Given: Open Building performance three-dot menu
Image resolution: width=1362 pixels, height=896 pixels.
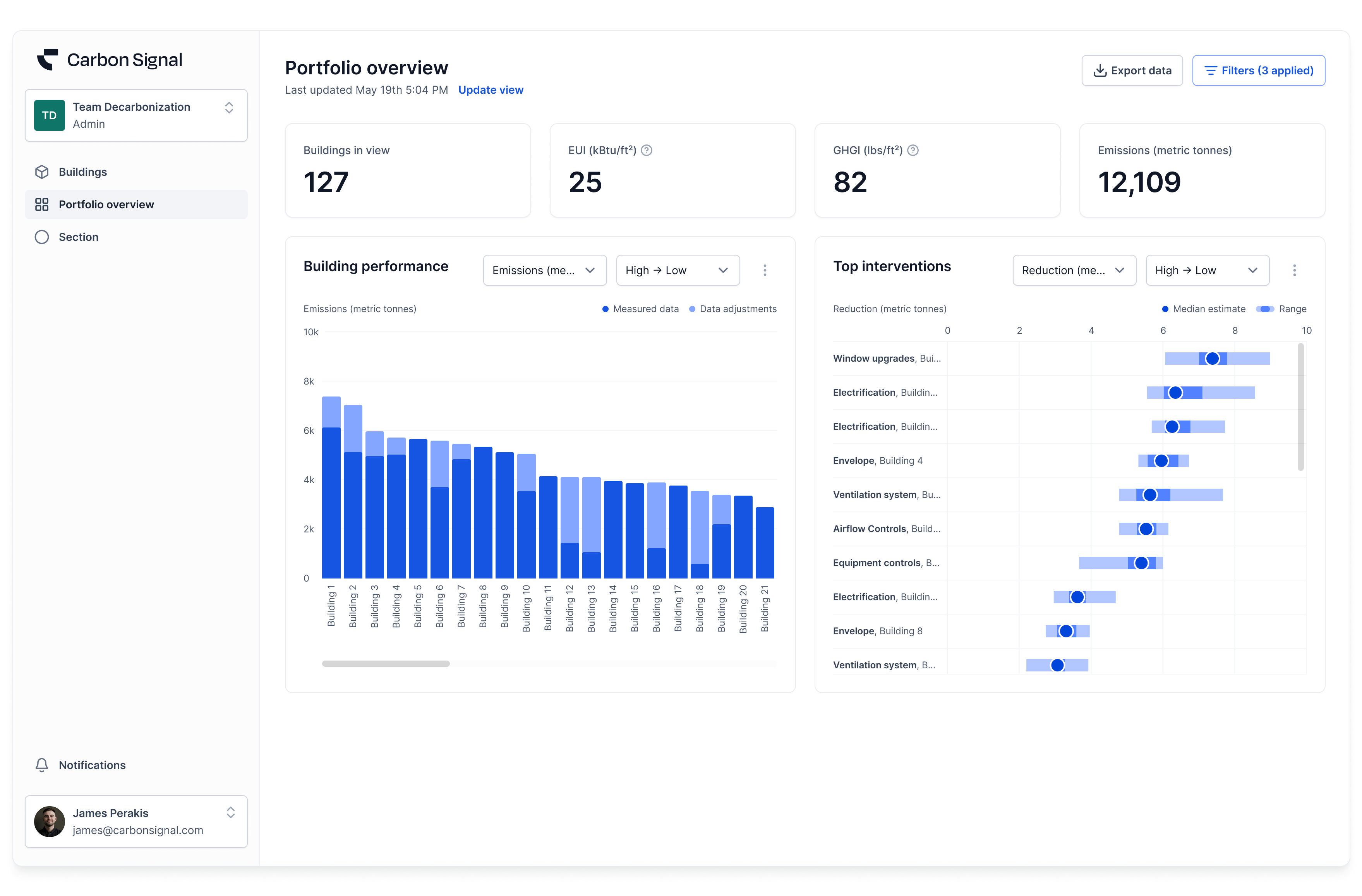Looking at the screenshot, I should [765, 270].
